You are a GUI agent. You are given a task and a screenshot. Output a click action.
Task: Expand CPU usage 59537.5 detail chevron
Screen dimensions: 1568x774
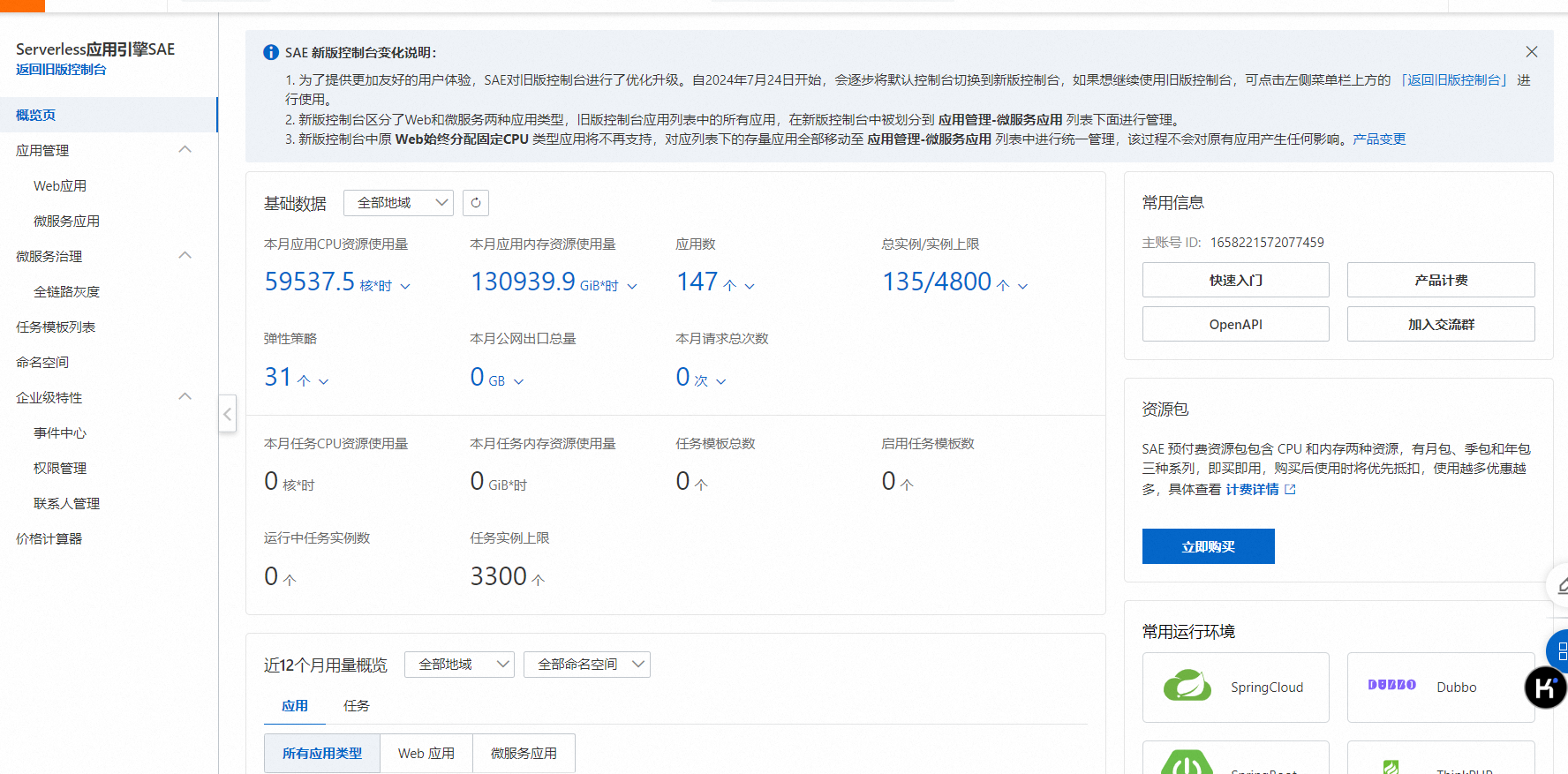pos(405,286)
